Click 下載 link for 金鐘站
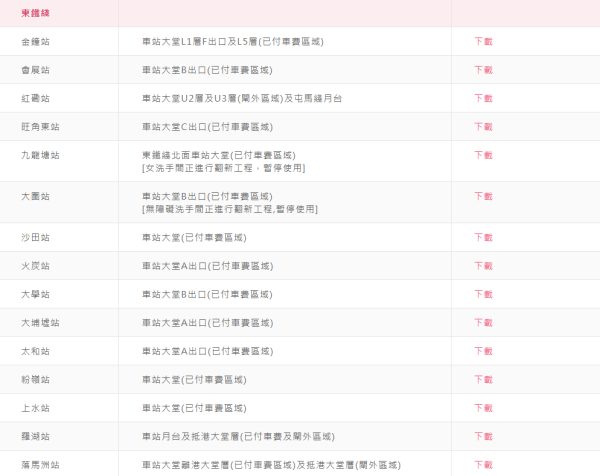Viewport: 600px width, 476px height. coord(483,42)
